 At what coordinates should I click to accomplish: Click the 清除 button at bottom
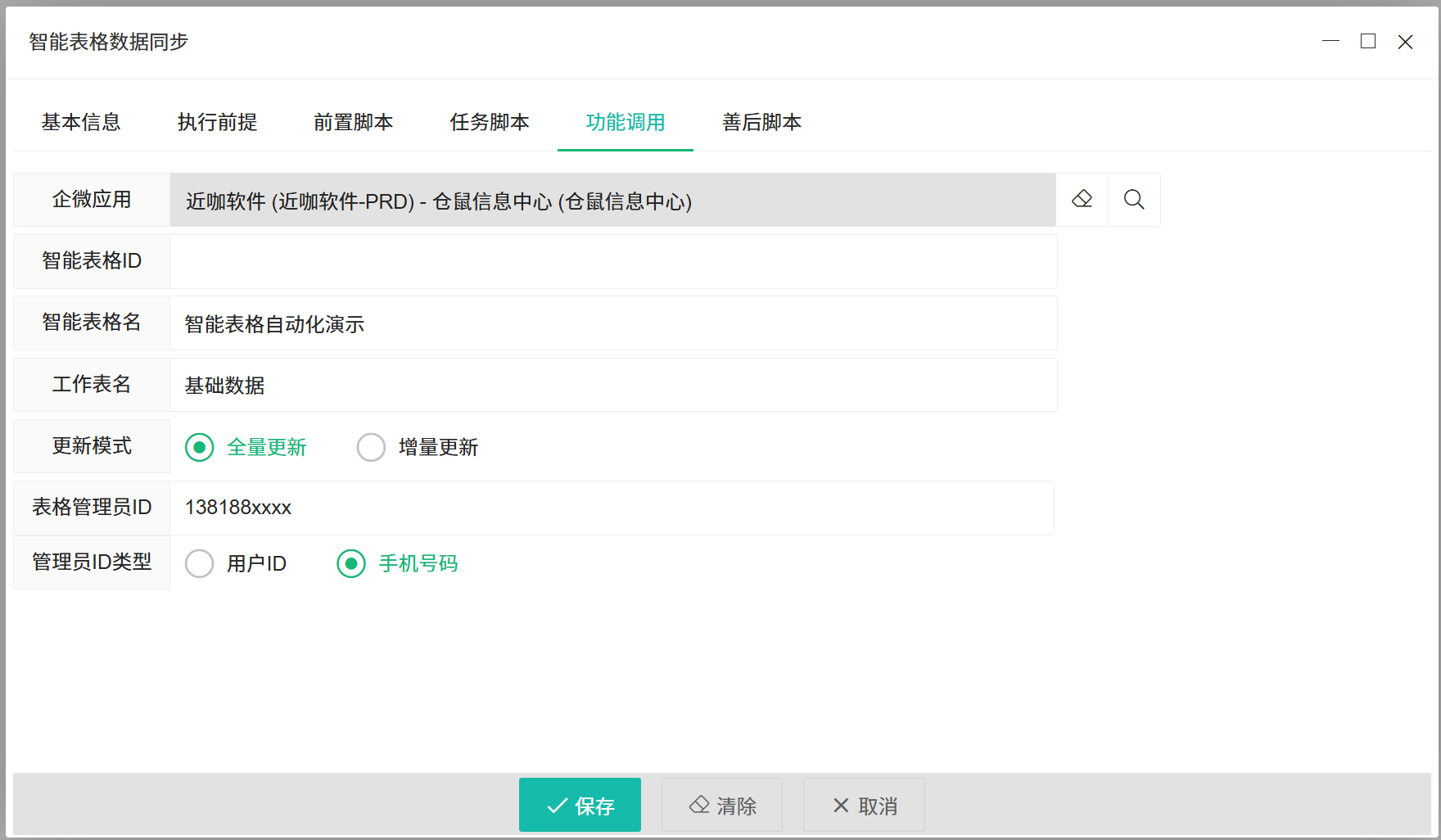722,806
